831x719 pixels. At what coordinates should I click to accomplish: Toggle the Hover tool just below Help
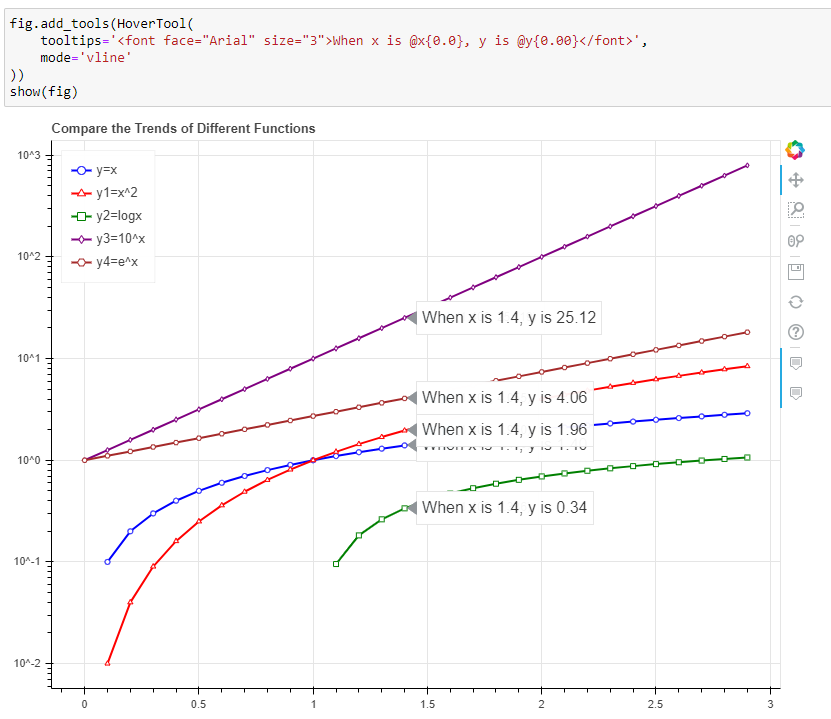[x=795, y=363]
